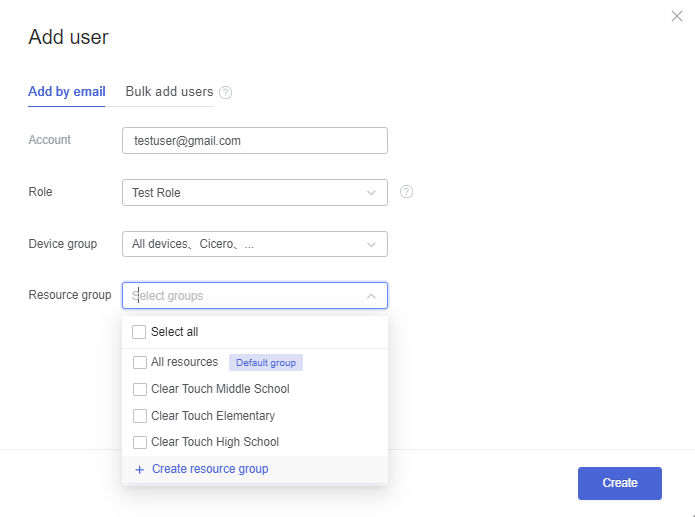The image size is (695, 517).
Task: Click the blue Create button
Action: click(620, 483)
